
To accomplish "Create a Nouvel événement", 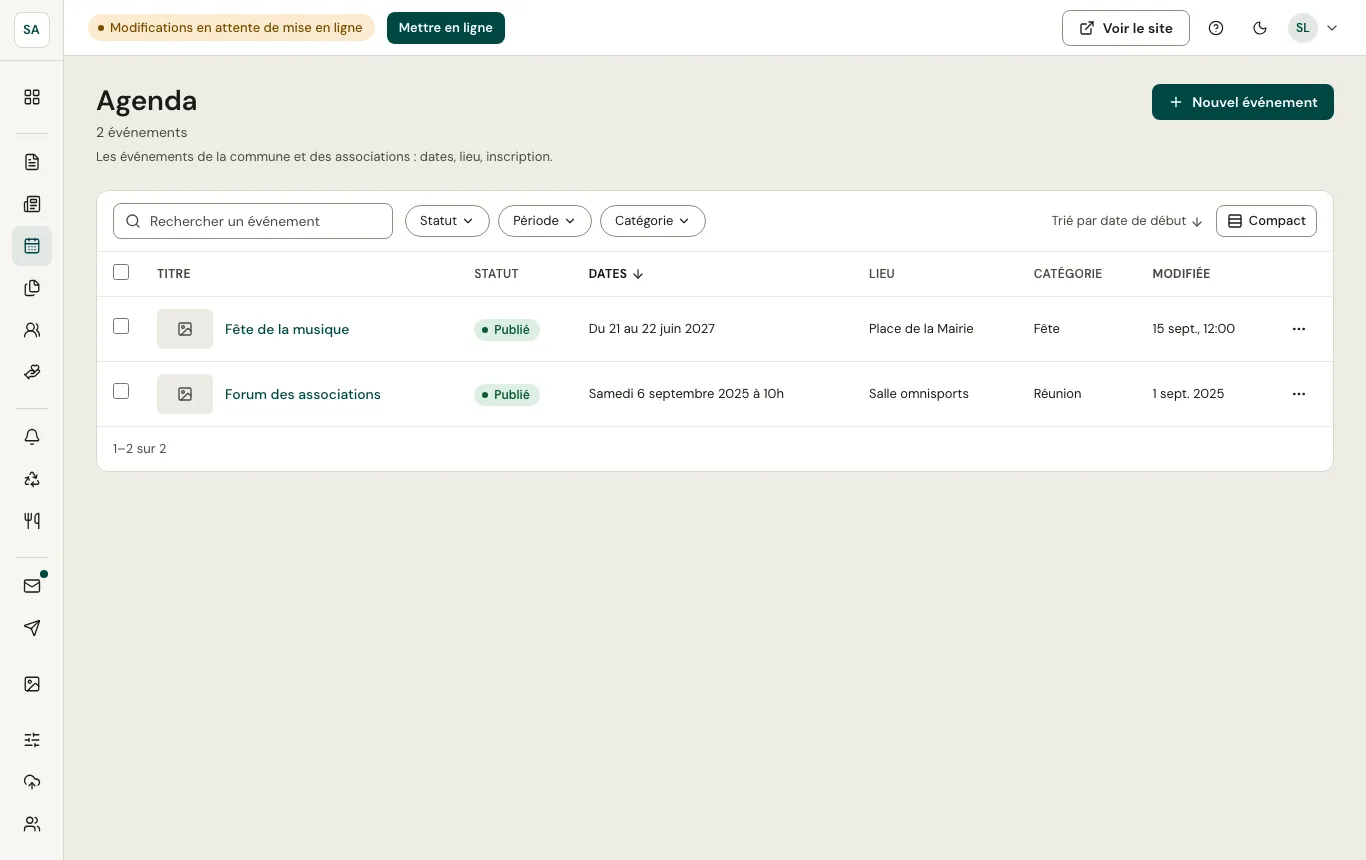I will [1243, 102].
